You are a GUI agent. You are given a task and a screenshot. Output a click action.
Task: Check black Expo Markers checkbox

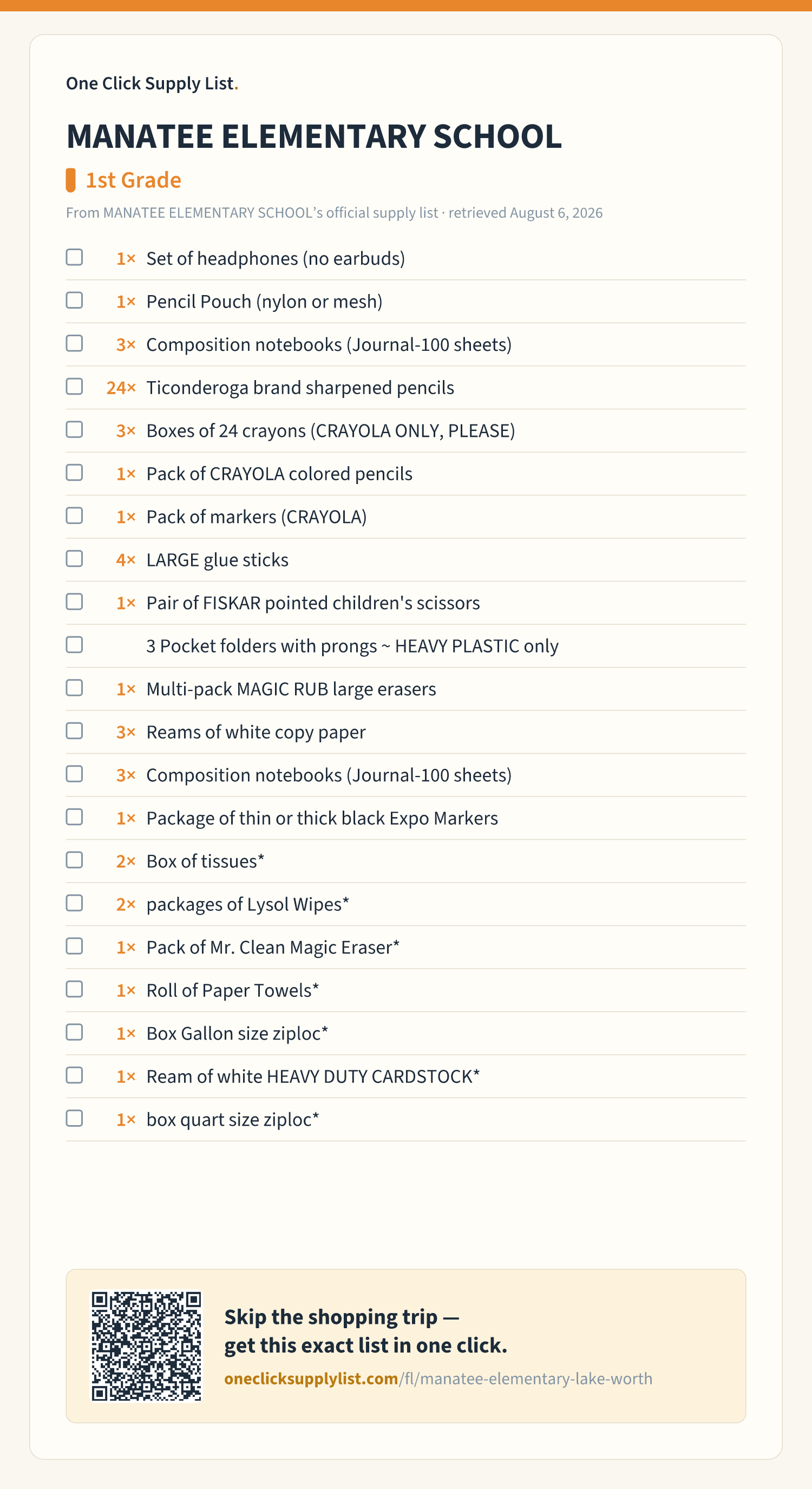74,818
